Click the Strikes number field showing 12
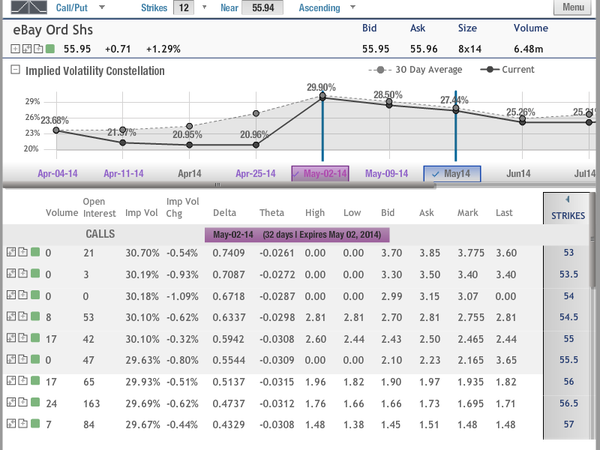This screenshot has height=450, width=600. pos(184,8)
